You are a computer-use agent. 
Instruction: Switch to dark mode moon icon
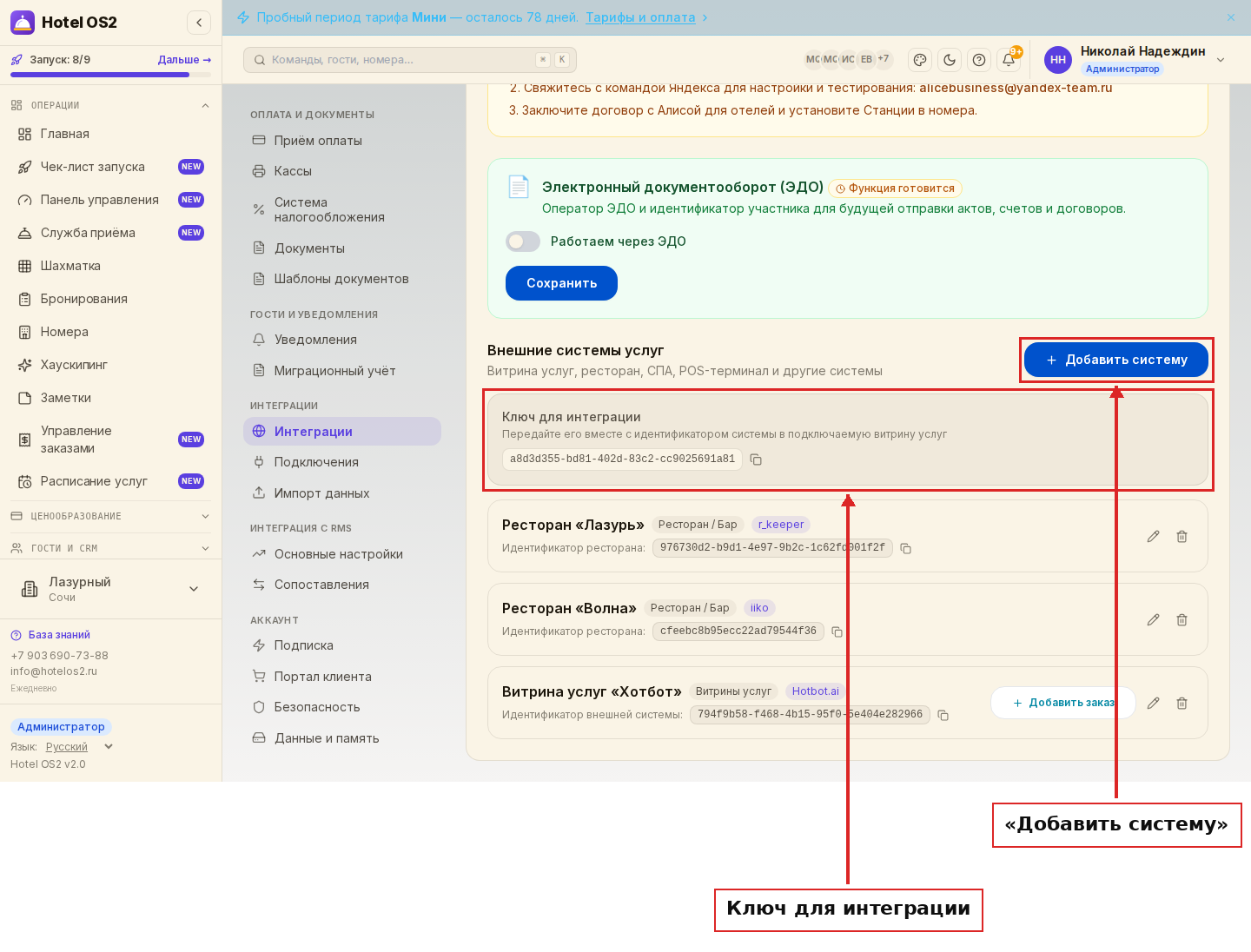coord(950,60)
